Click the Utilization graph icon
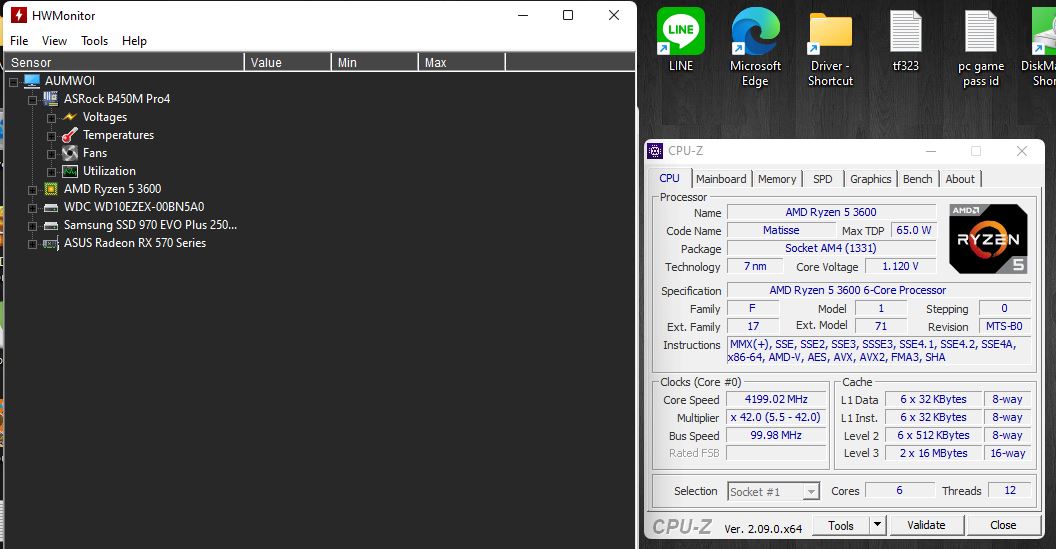The image size is (1056, 549). tap(70, 171)
